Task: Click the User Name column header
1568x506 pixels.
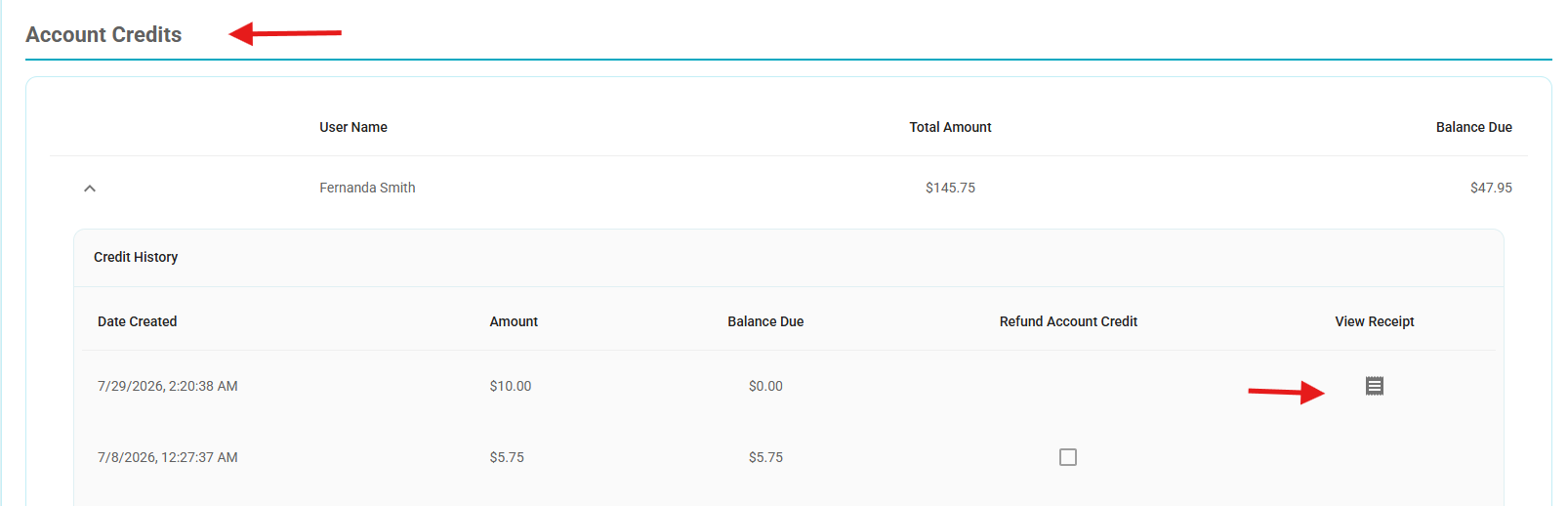Action: (x=353, y=127)
